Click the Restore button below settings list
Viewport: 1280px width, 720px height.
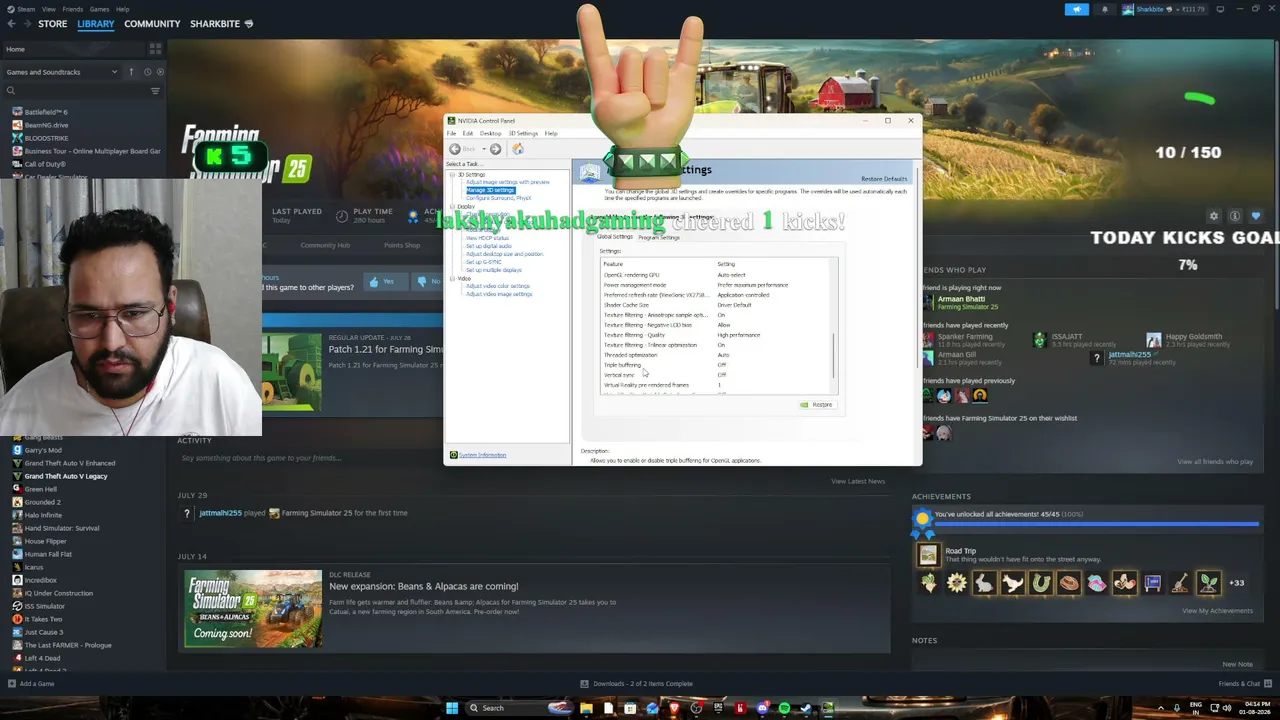tap(817, 405)
